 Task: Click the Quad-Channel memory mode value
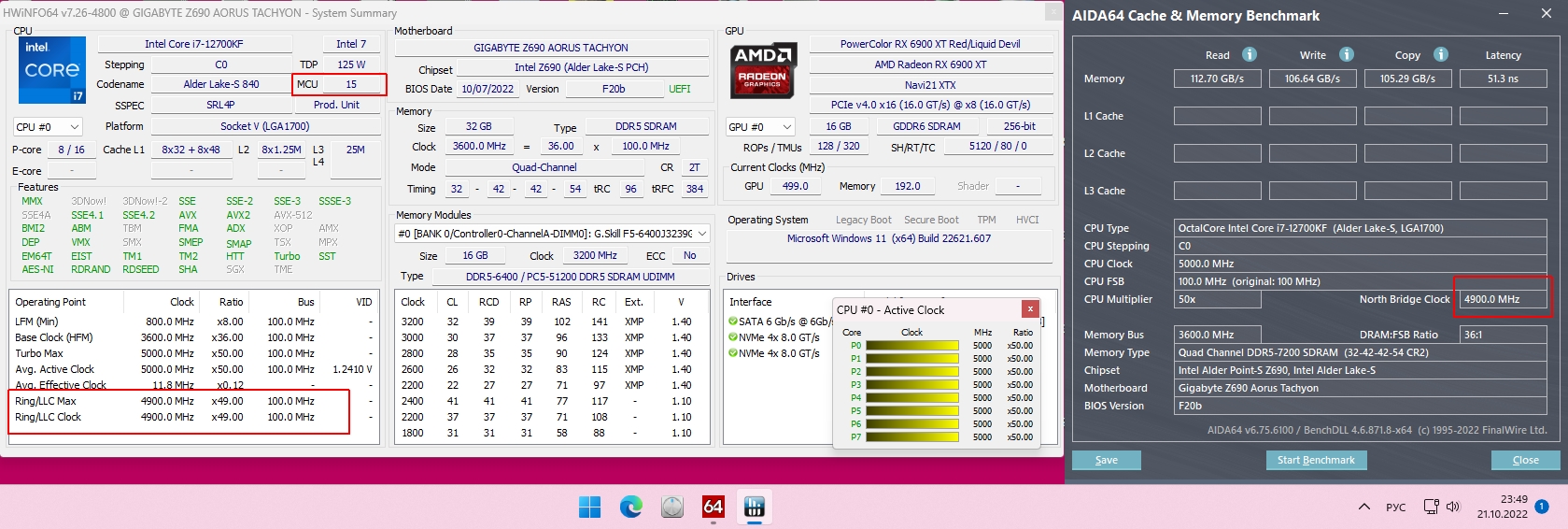(x=544, y=167)
